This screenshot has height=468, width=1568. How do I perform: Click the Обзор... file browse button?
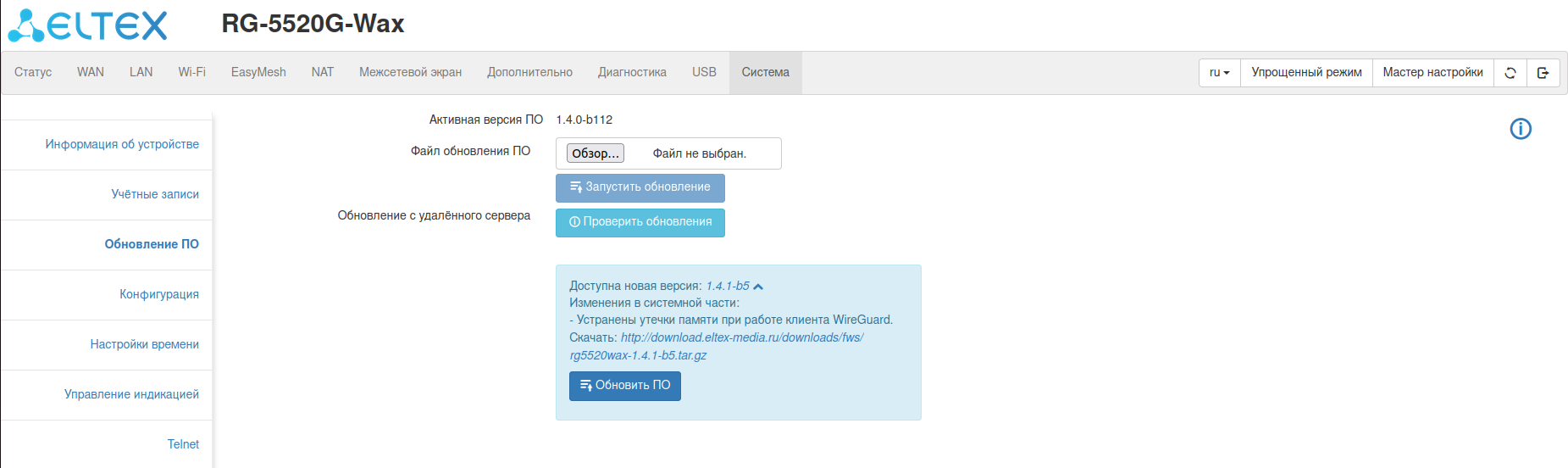(596, 153)
